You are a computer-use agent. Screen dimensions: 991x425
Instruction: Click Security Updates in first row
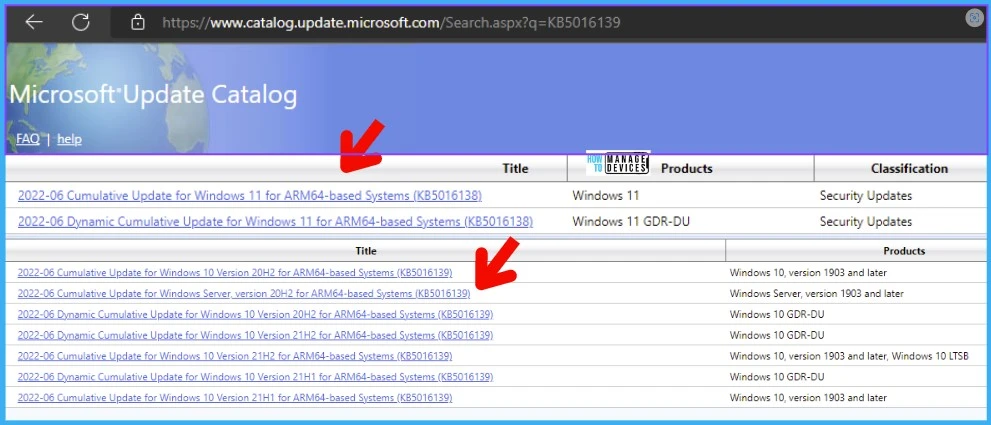point(866,196)
